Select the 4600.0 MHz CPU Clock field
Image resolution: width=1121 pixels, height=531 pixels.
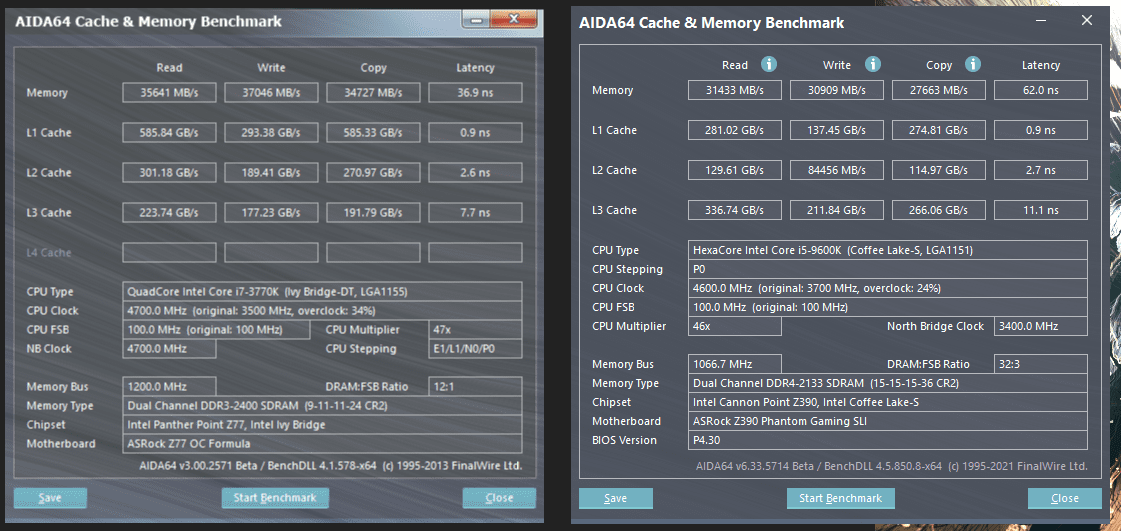tap(888, 288)
